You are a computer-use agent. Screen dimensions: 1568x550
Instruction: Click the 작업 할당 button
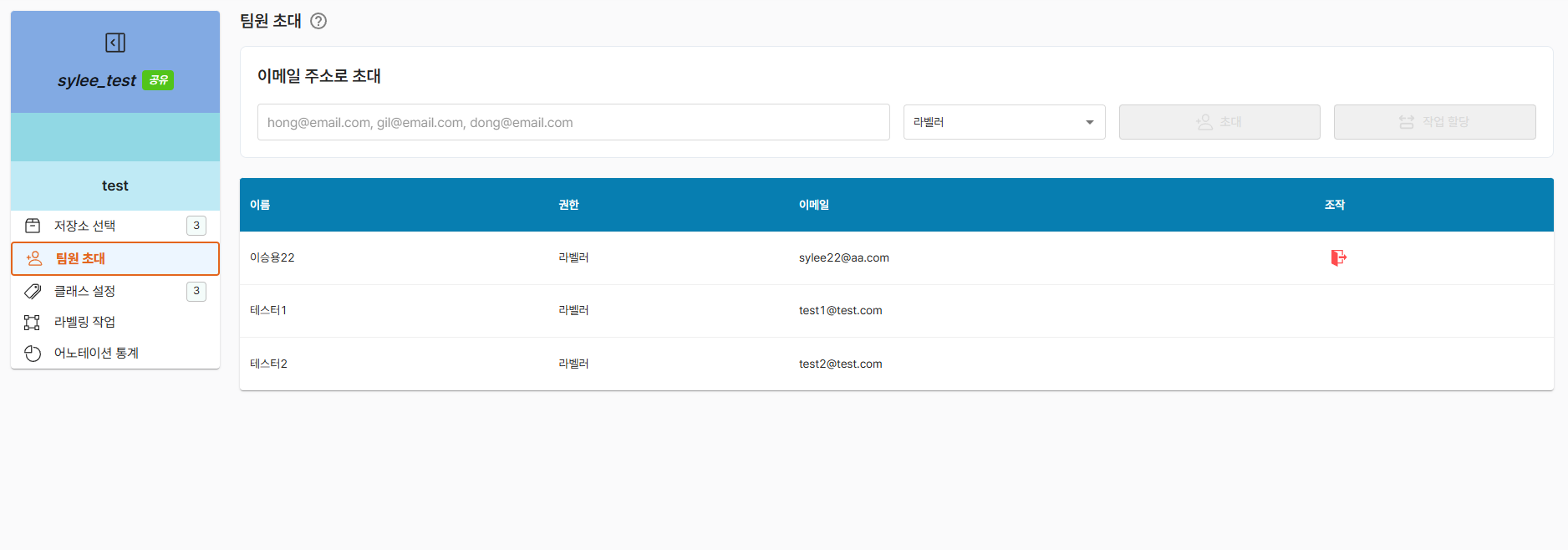coord(1434,122)
